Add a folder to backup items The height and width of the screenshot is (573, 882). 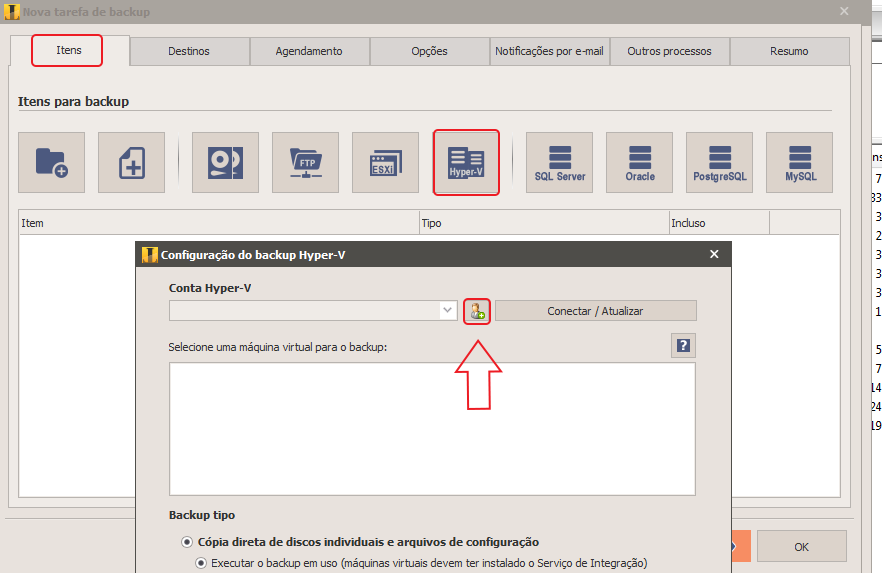coord(51,163)
